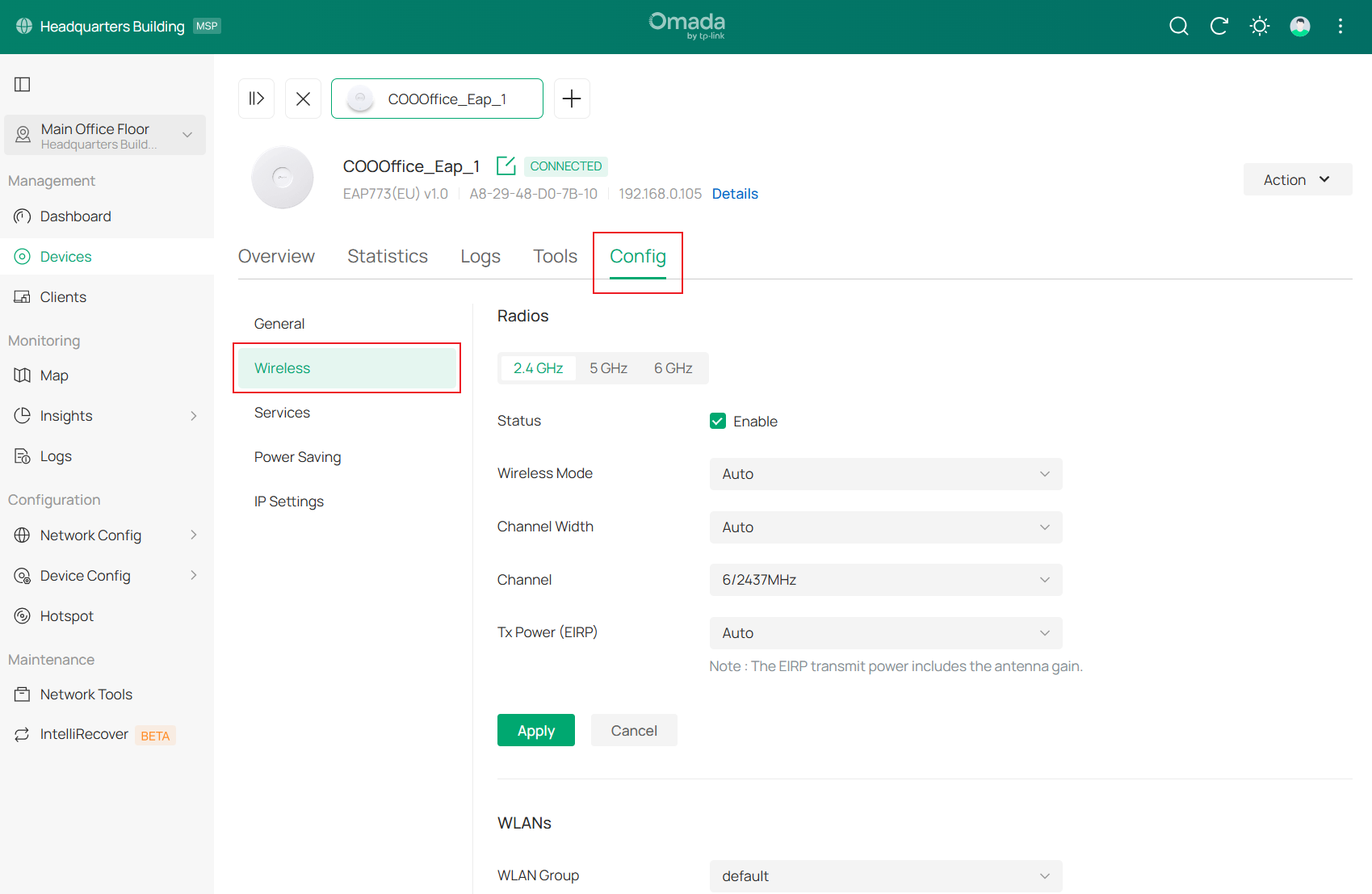
Task: Click the refresh icon in header
Action: pyautogui.click(x=1219, y=27)
